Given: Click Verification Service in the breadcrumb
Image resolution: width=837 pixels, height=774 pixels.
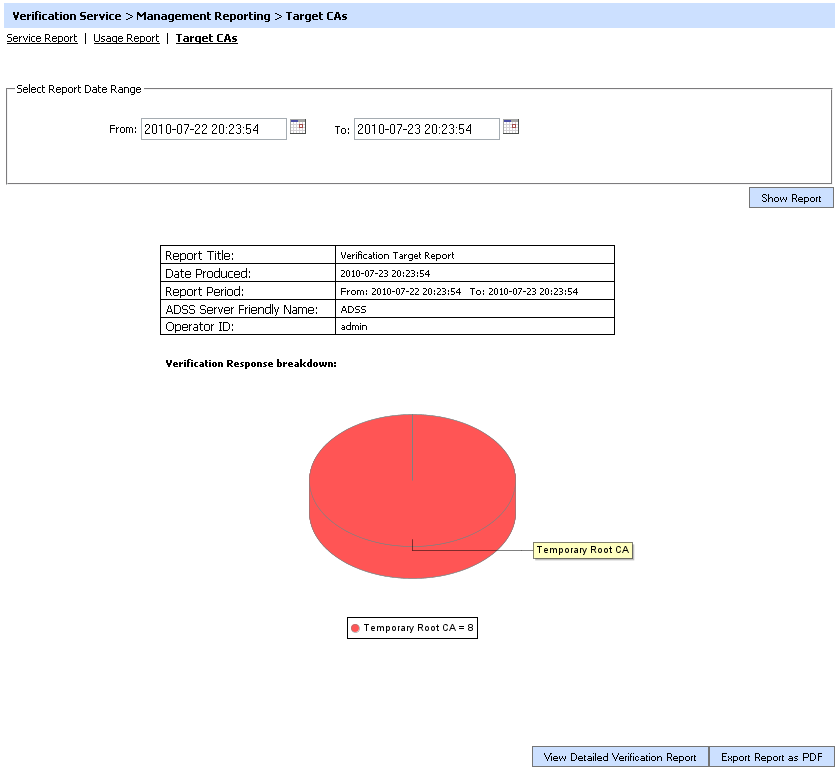Looking at the screenshot, I should [67, 16].
